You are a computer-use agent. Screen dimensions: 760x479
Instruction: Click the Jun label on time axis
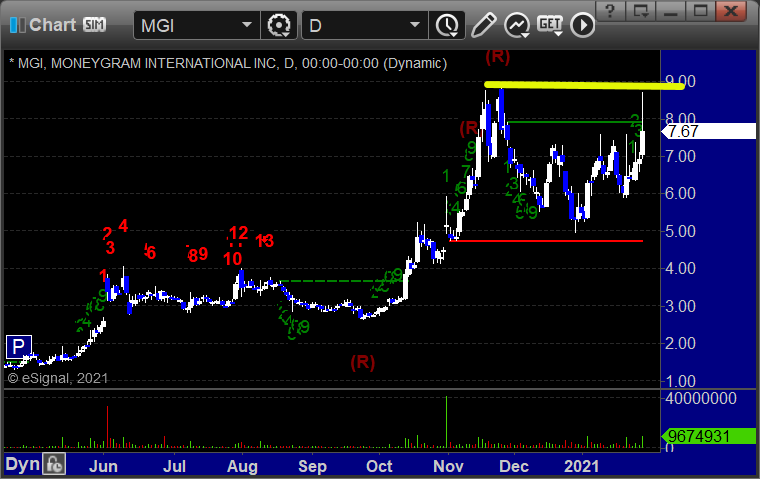(x=103, y=466)
